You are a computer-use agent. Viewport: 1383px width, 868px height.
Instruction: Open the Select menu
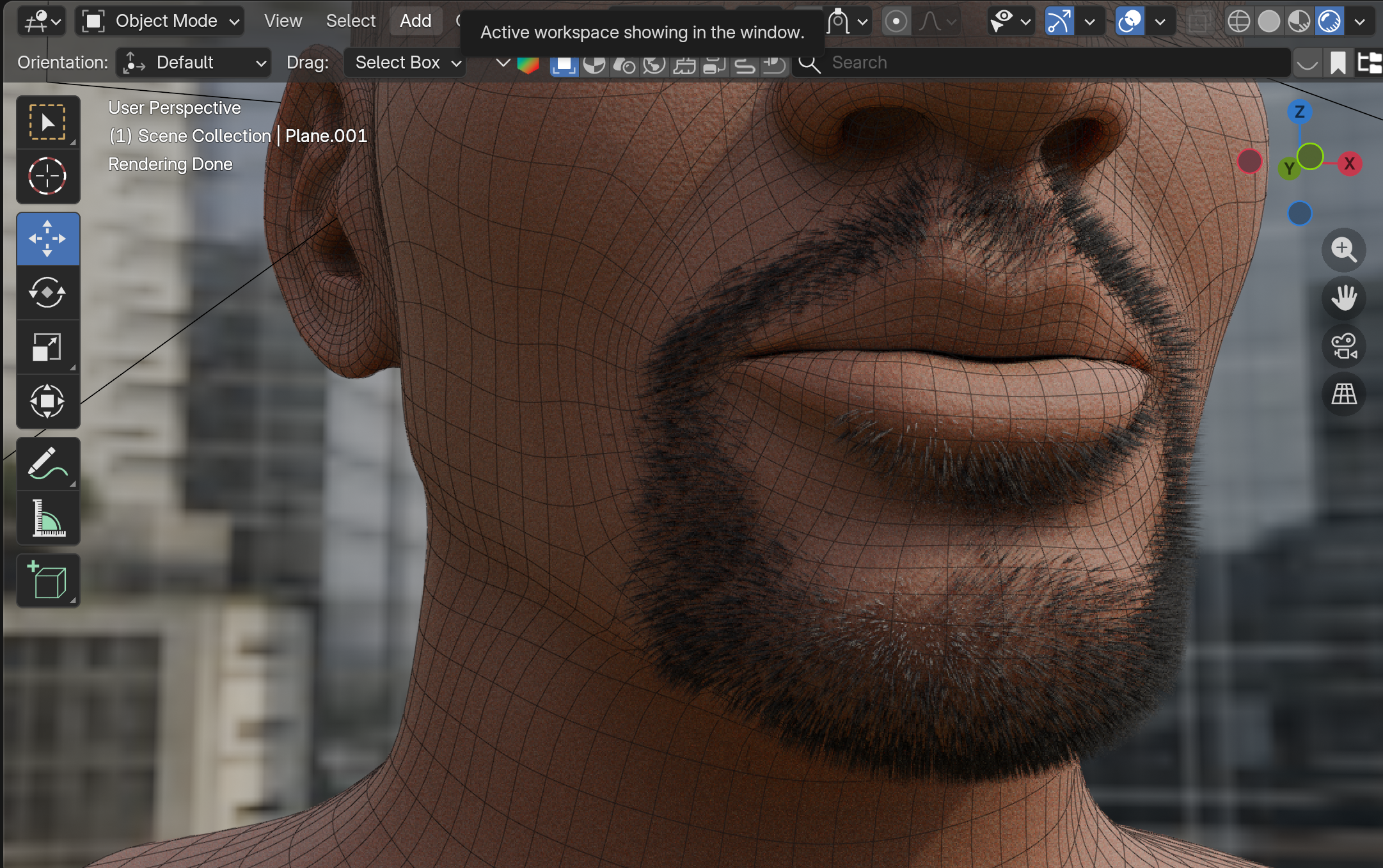[x=351, y=21]
